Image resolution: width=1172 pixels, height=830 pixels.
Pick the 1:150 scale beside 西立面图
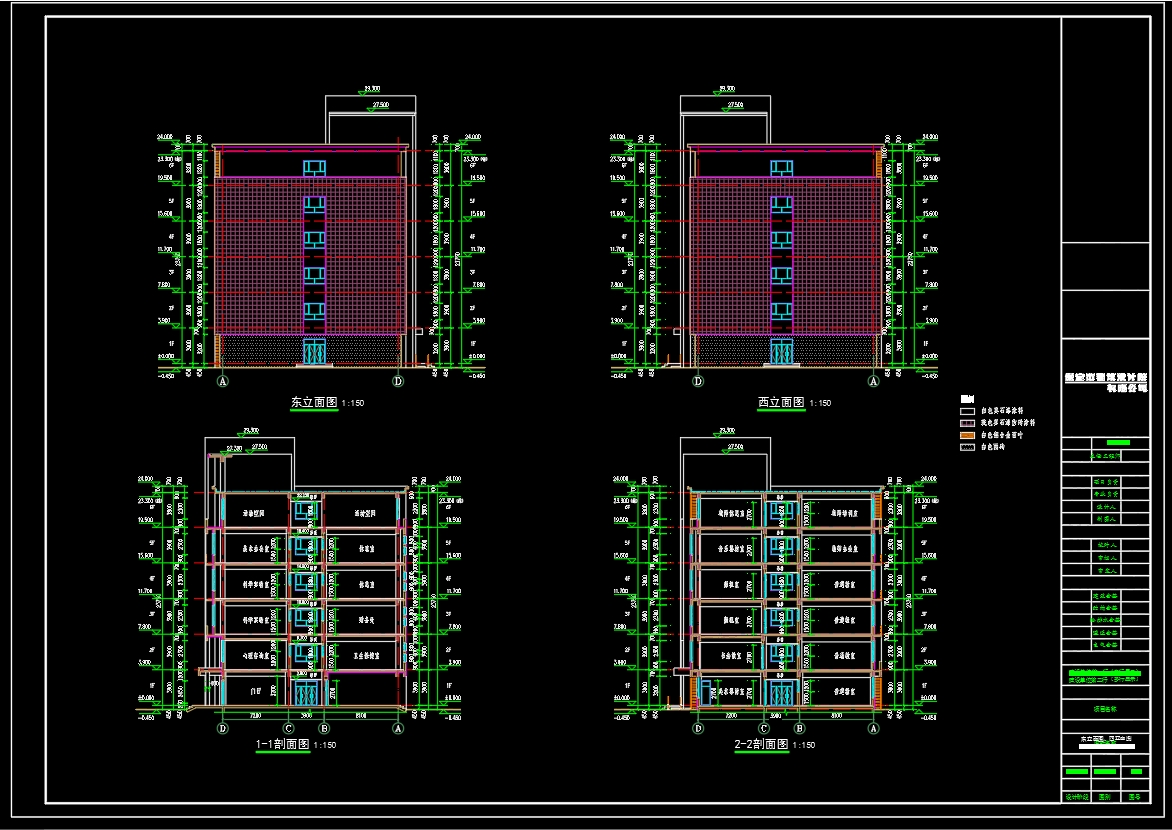click(x=820, y=403)
